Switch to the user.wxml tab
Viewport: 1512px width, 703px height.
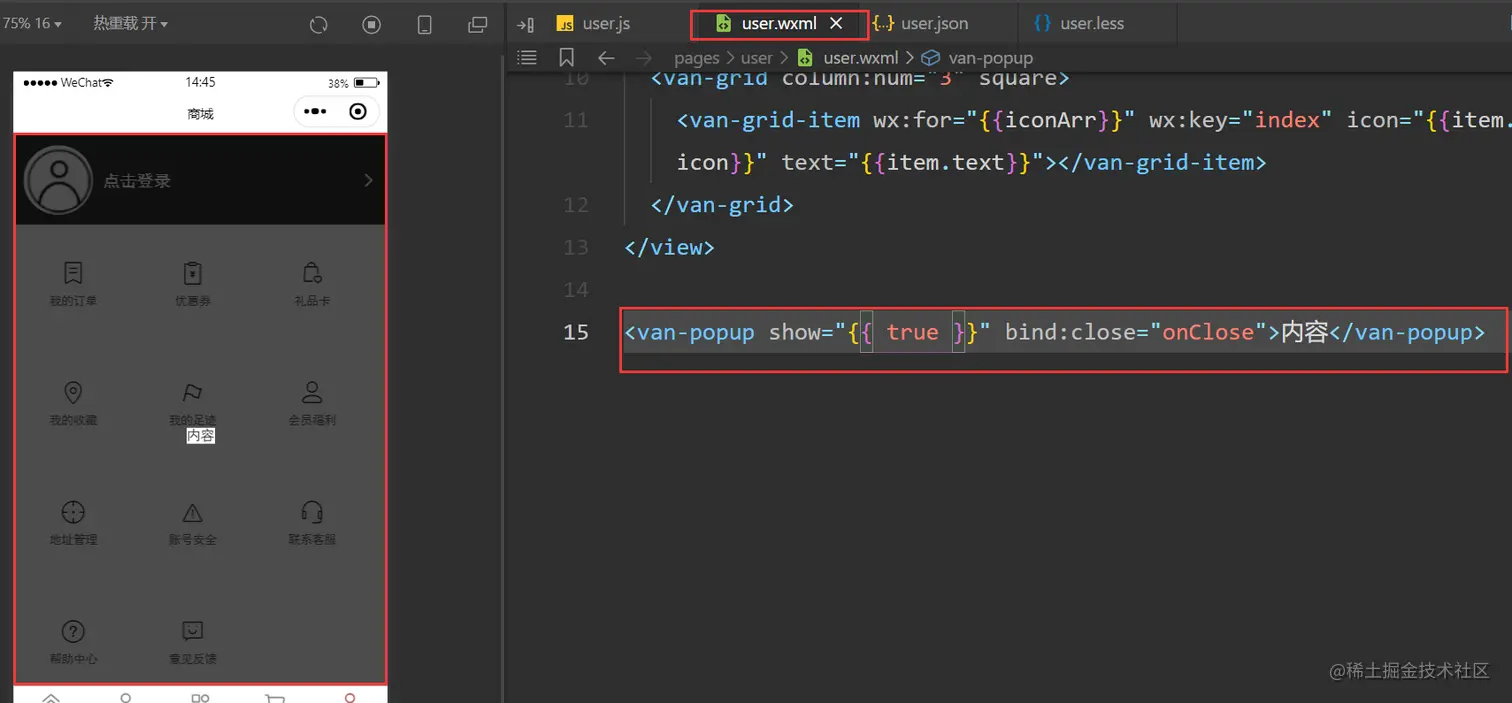click(x=778, y=23)
